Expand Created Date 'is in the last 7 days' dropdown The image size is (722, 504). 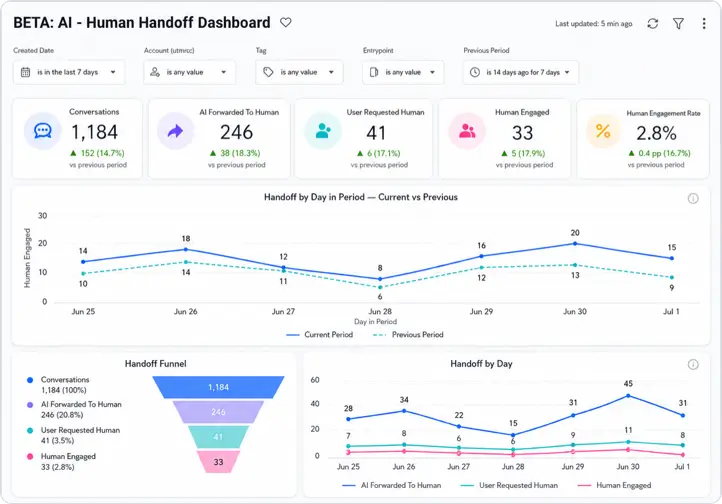pos(69,72)
